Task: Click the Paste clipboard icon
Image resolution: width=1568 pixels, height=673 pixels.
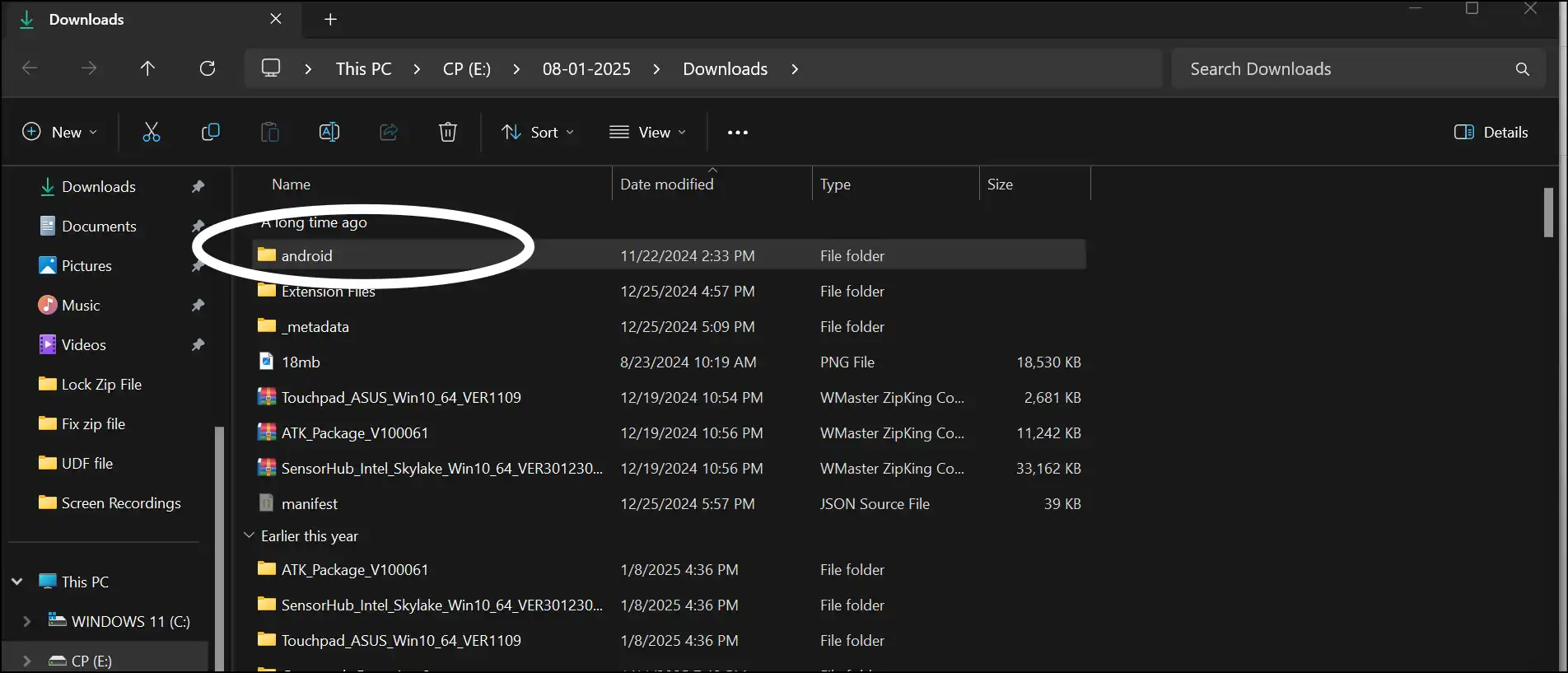Action: [x=270, y=132]
